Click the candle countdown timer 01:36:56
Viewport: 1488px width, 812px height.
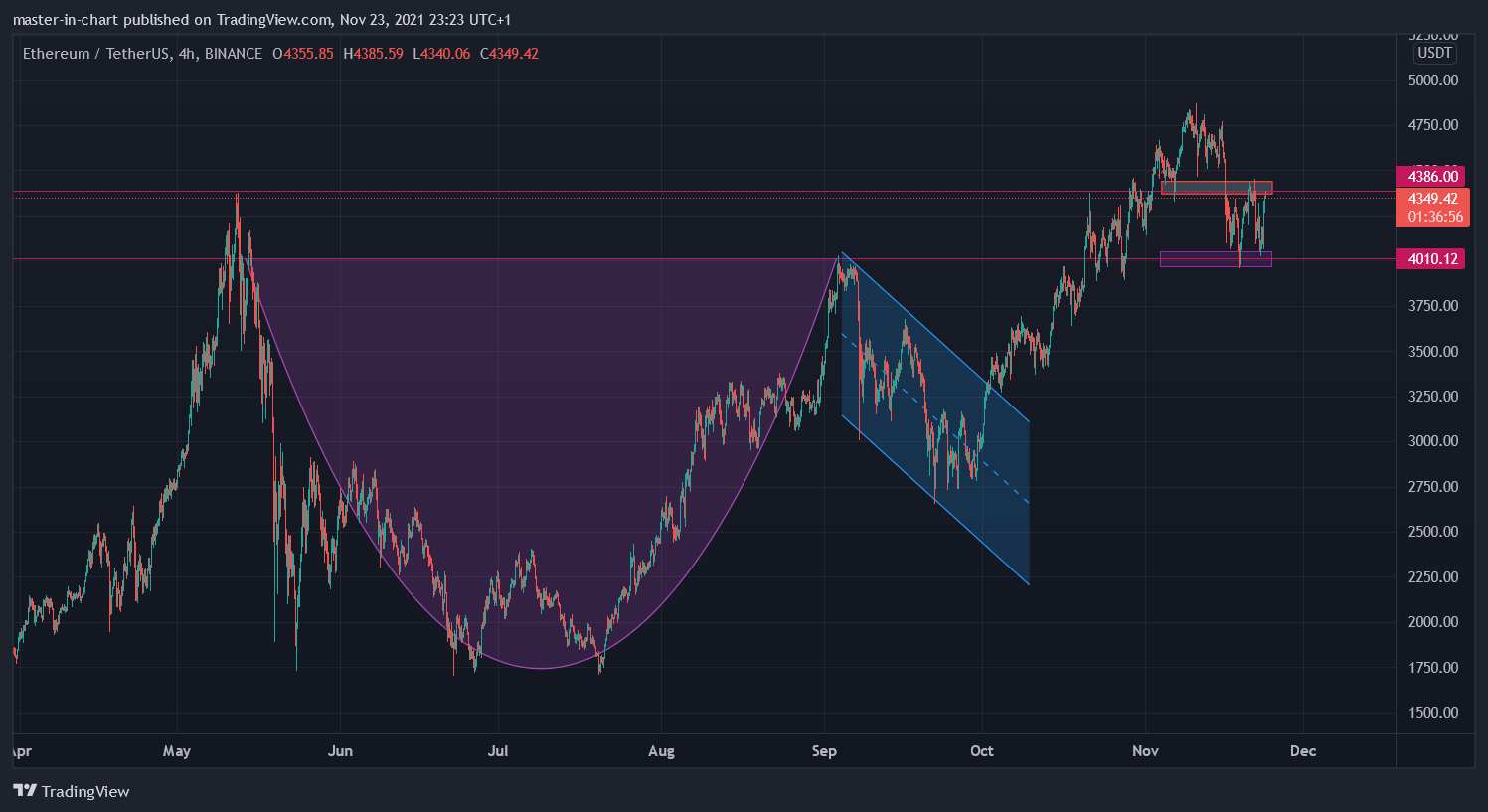[1435, 217]
